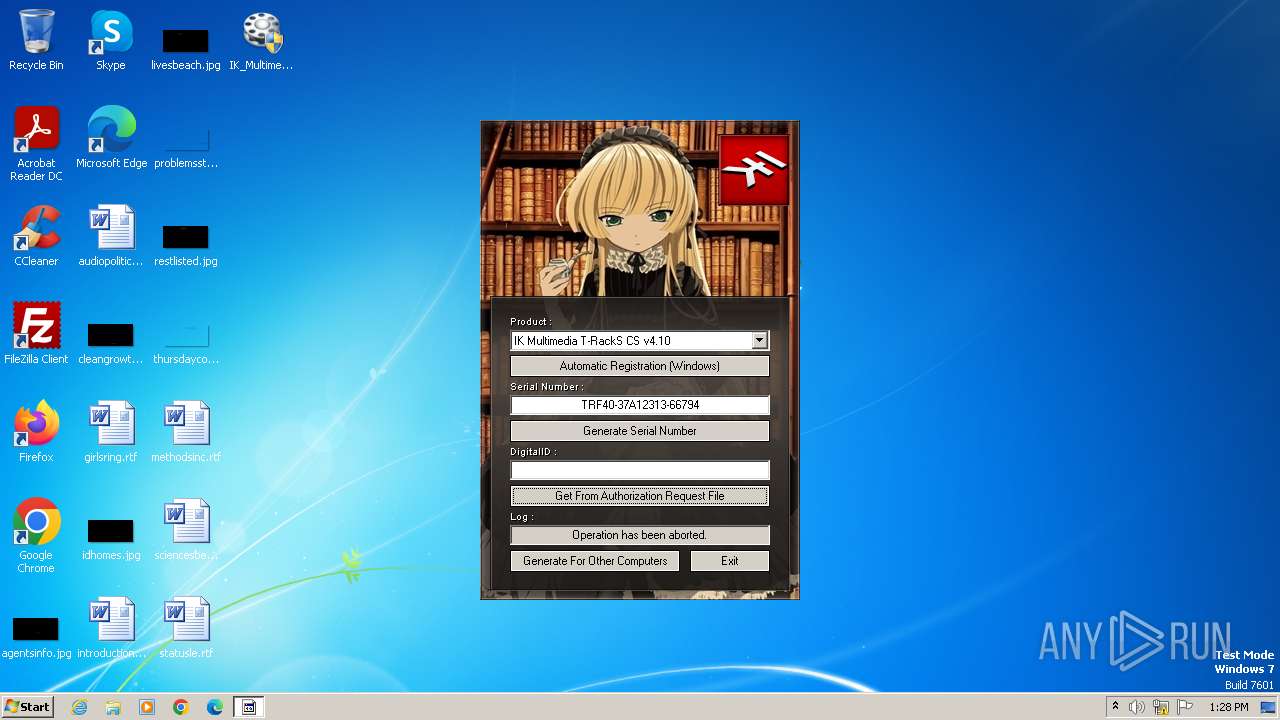Open the Firefox desktop shortcut

[36, 433]
